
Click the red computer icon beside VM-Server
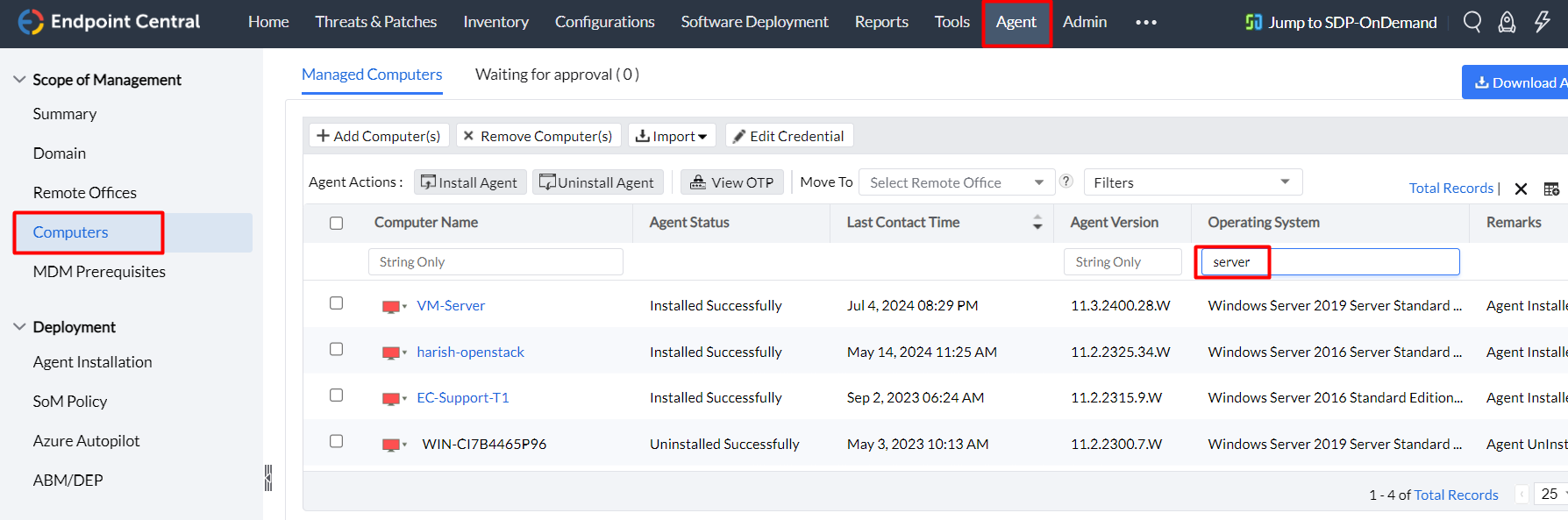[x=391, y=306]
